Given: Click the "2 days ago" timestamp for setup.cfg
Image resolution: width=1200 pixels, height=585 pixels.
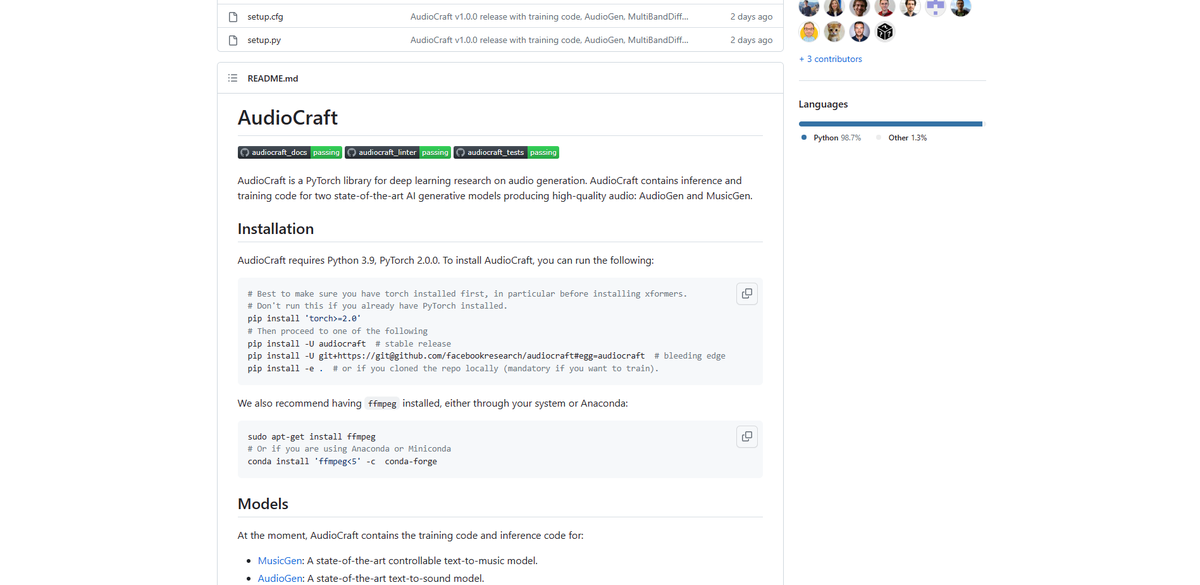Looking at the screenshot, I should tap(751, 17).
